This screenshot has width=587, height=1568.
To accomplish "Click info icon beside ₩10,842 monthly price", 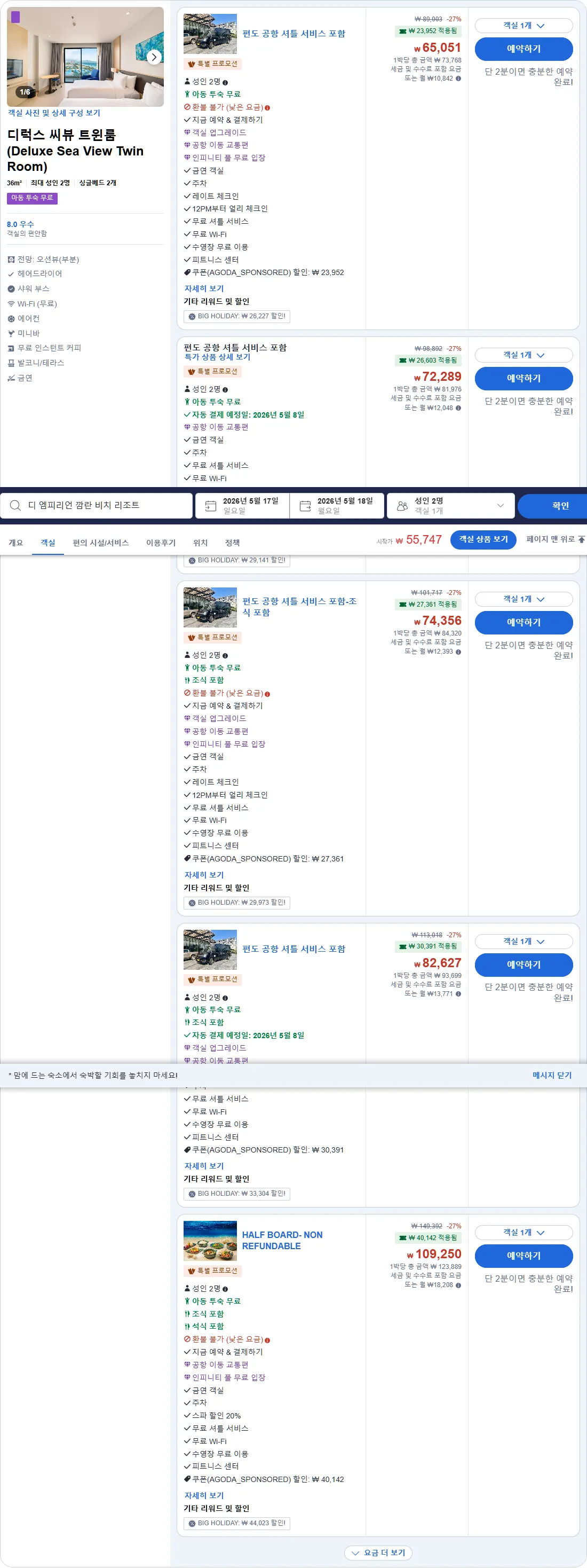I will coord(458,79).
